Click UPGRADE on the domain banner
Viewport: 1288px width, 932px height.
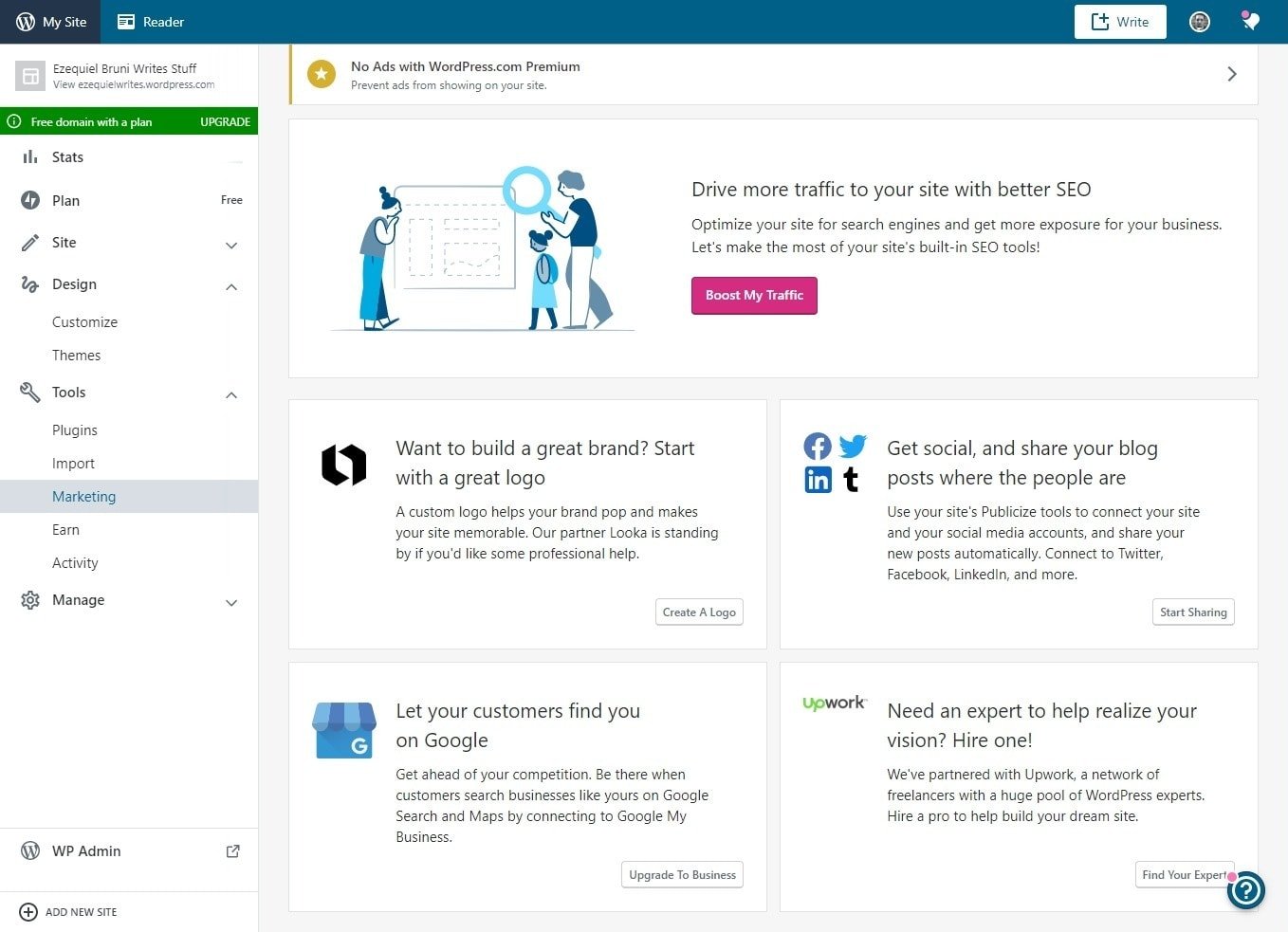[225, 122]
